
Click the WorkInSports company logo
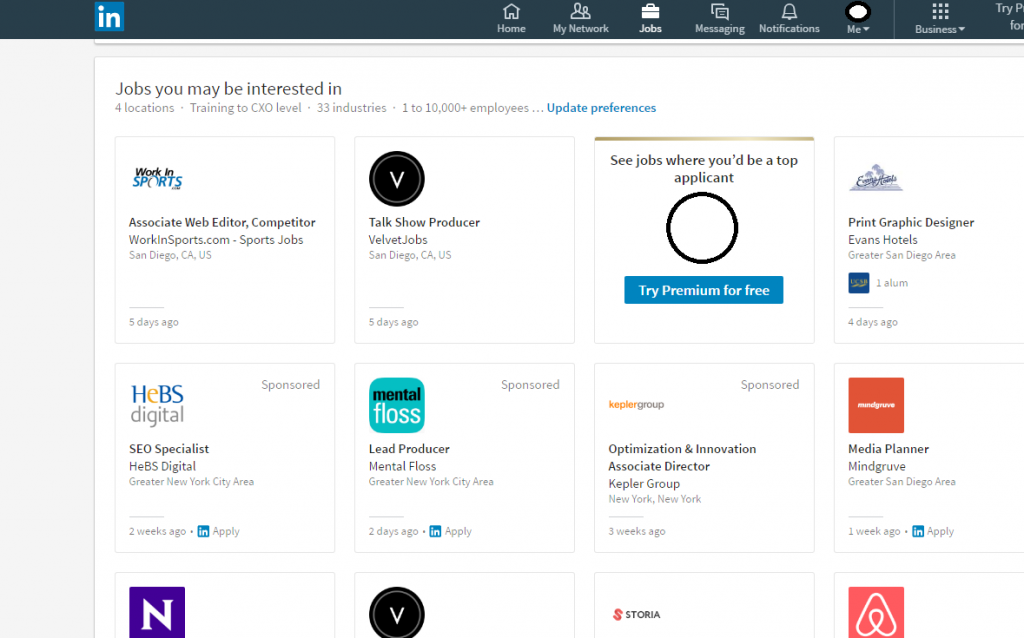[157, 178]
